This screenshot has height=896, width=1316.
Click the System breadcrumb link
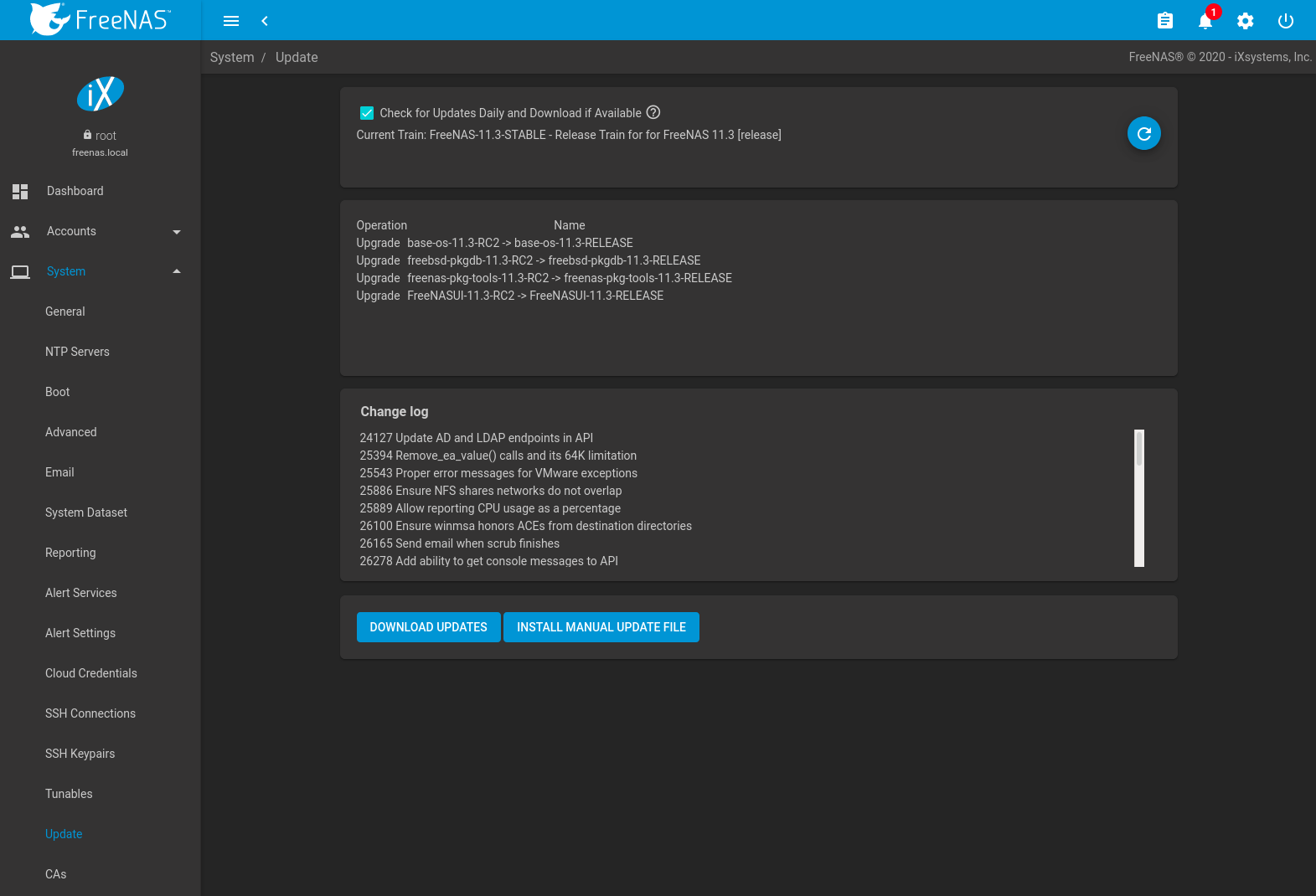[x=232, y=57]
